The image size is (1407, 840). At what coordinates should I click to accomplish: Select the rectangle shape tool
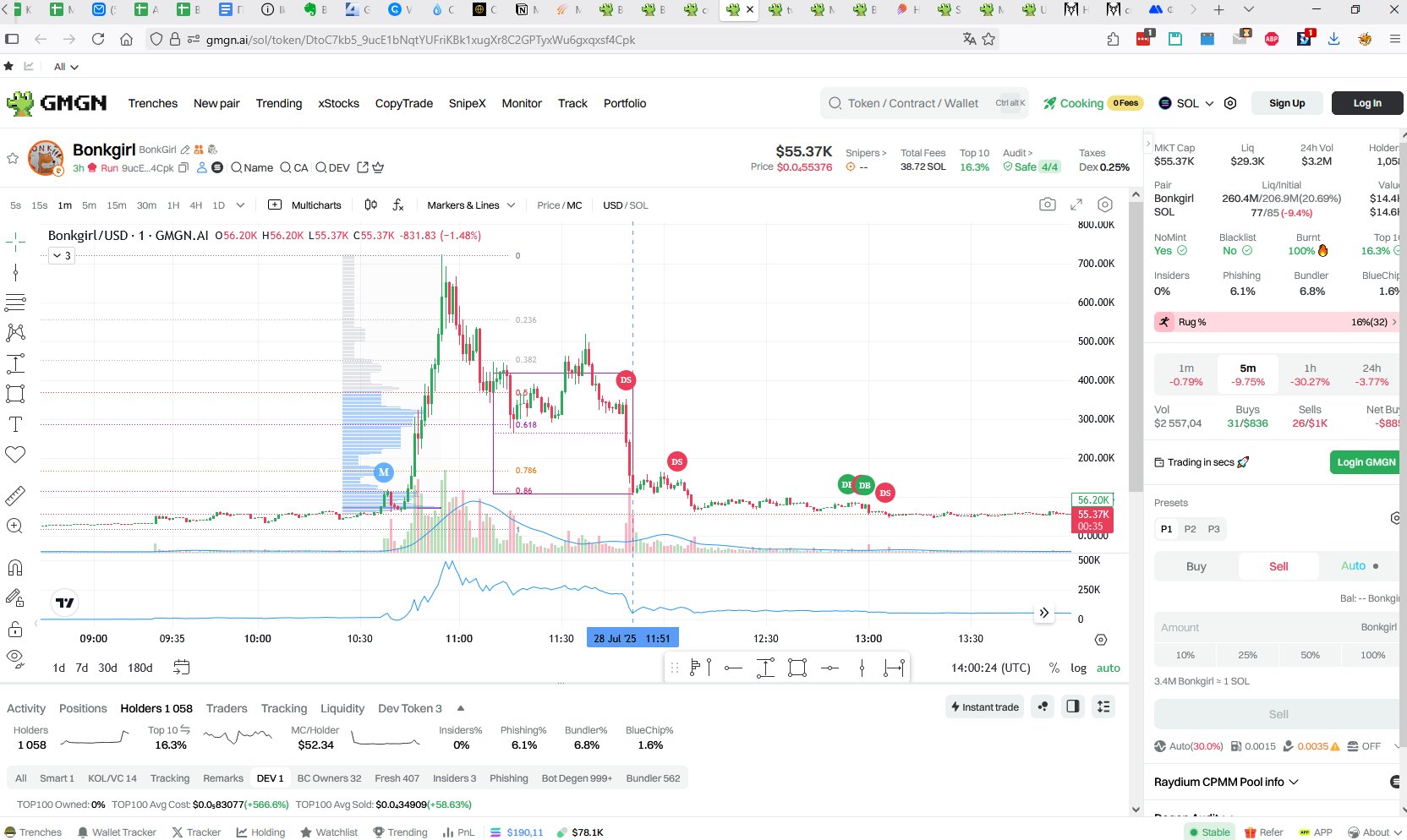pos(15,394)
